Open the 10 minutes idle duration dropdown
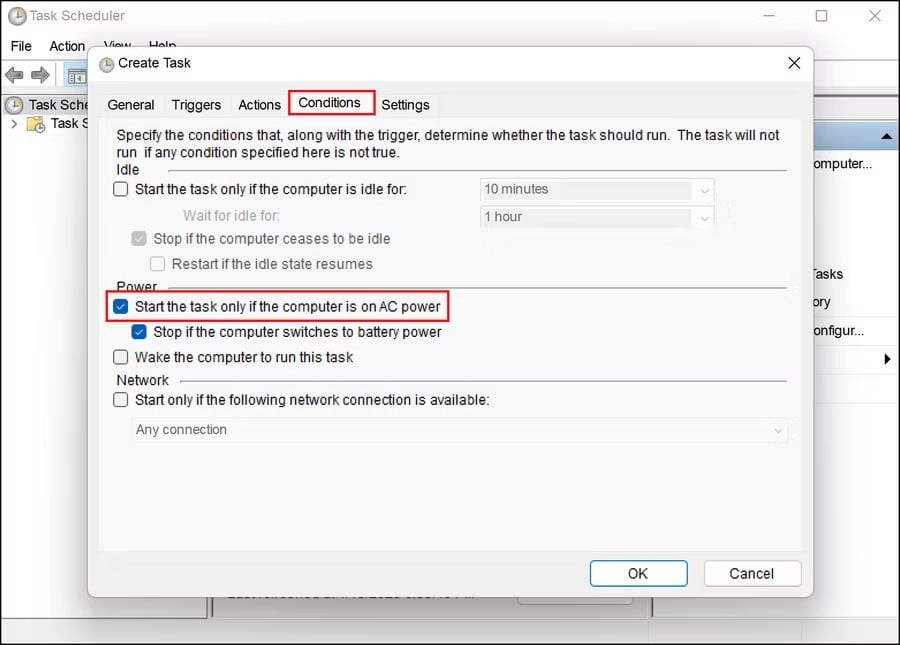Image resolution: width=900 pixels, height=645 pixels. pyautogui.click(x=597, y=189)
